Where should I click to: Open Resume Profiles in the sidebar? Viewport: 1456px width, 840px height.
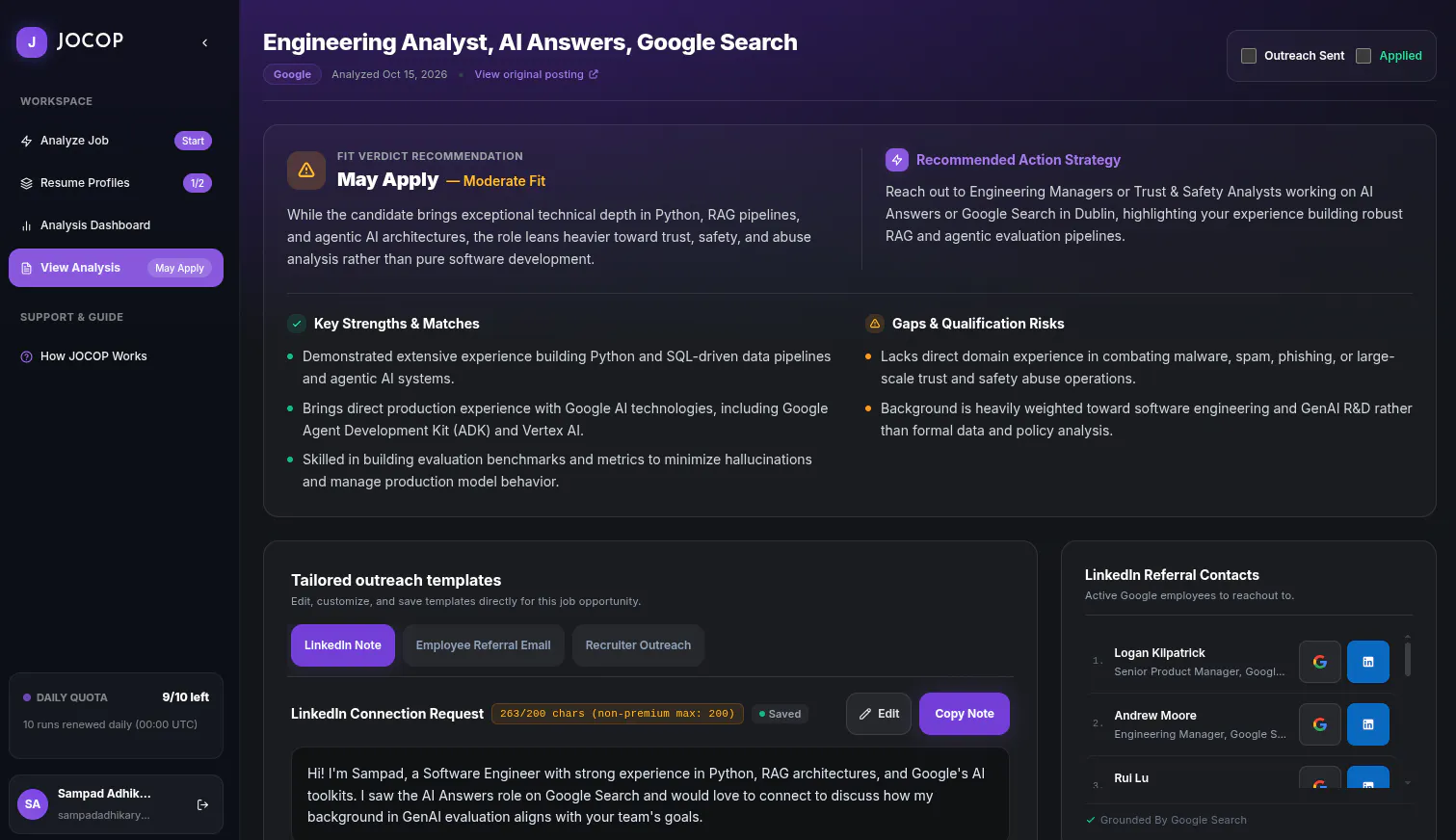click(116, 183)
